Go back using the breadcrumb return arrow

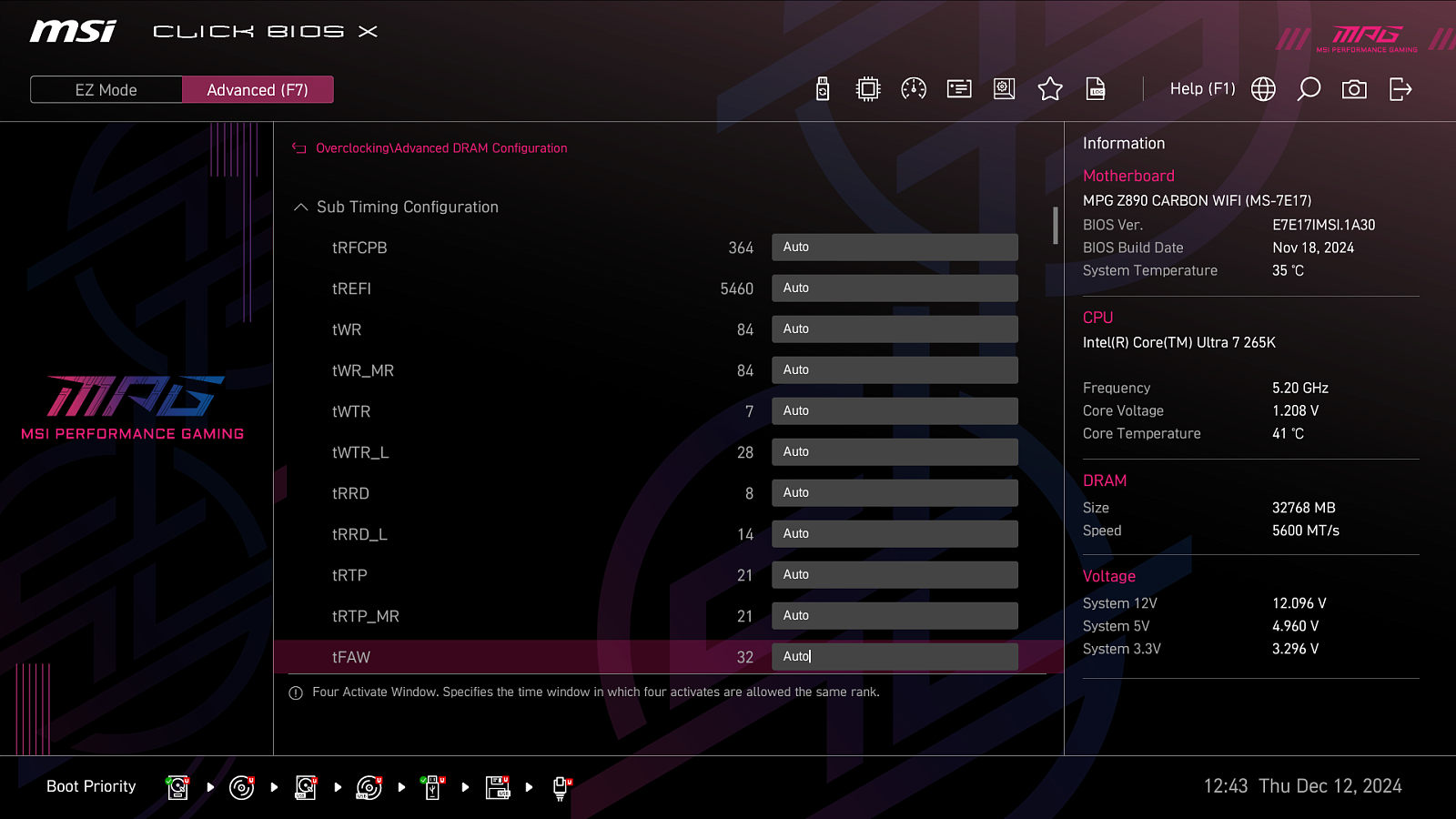tap(298, 148)
